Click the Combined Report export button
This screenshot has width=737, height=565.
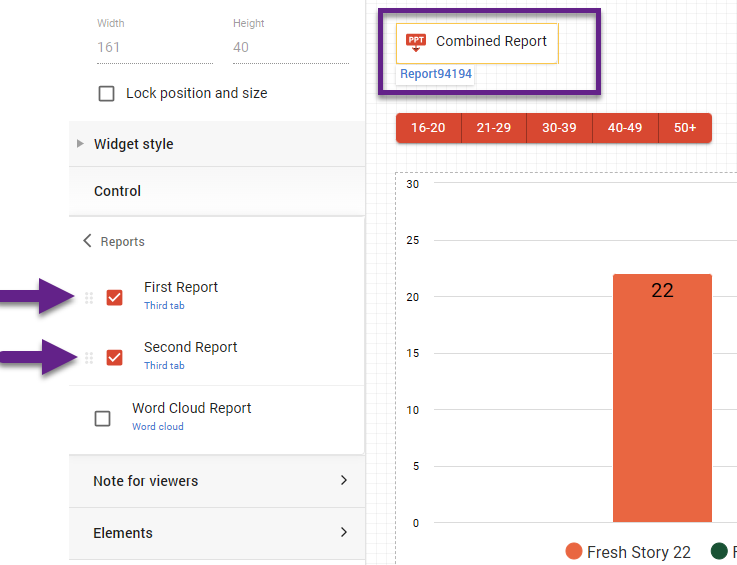(478, 42)
